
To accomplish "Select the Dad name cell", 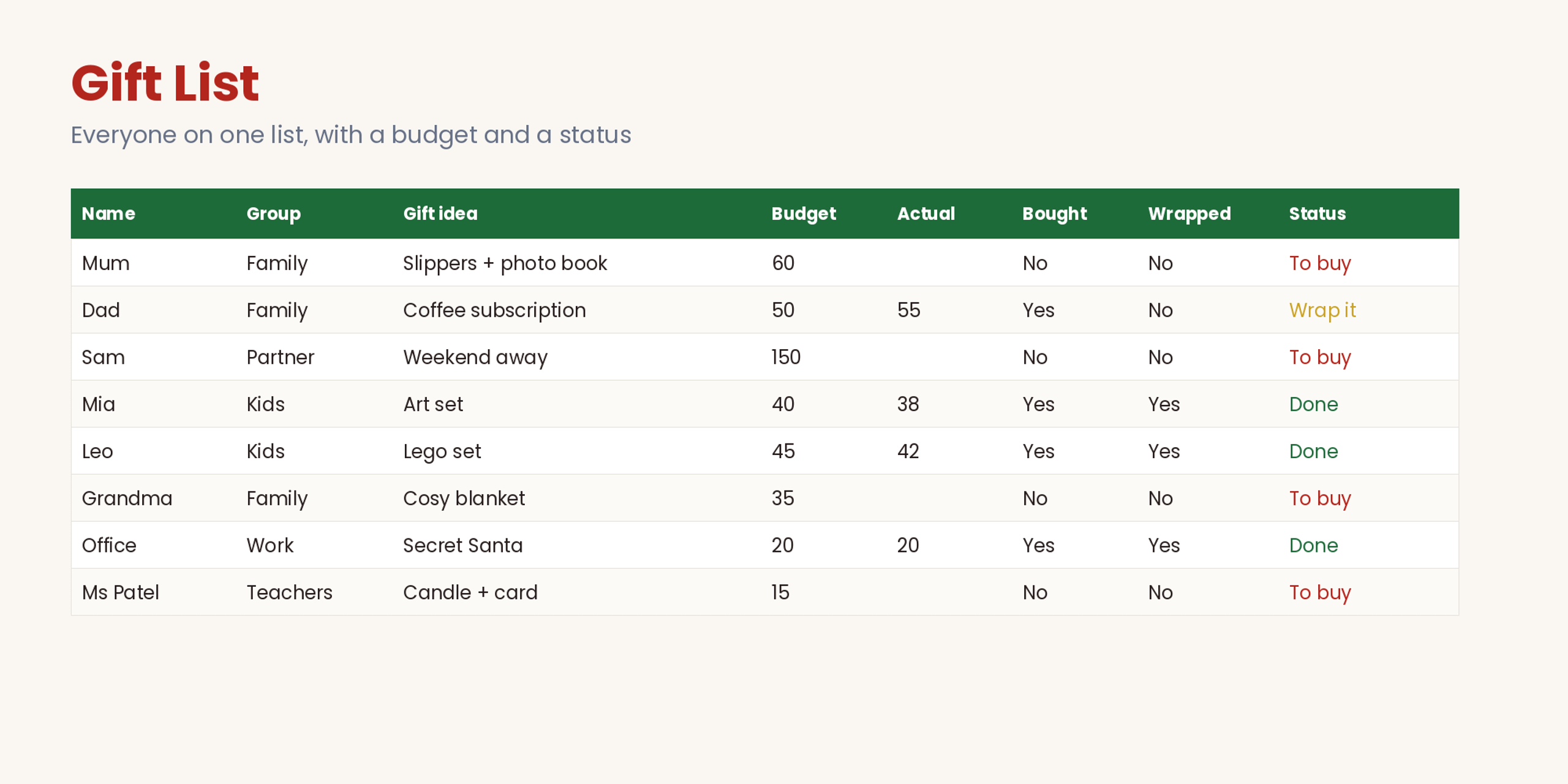I will tap(101, 310).
